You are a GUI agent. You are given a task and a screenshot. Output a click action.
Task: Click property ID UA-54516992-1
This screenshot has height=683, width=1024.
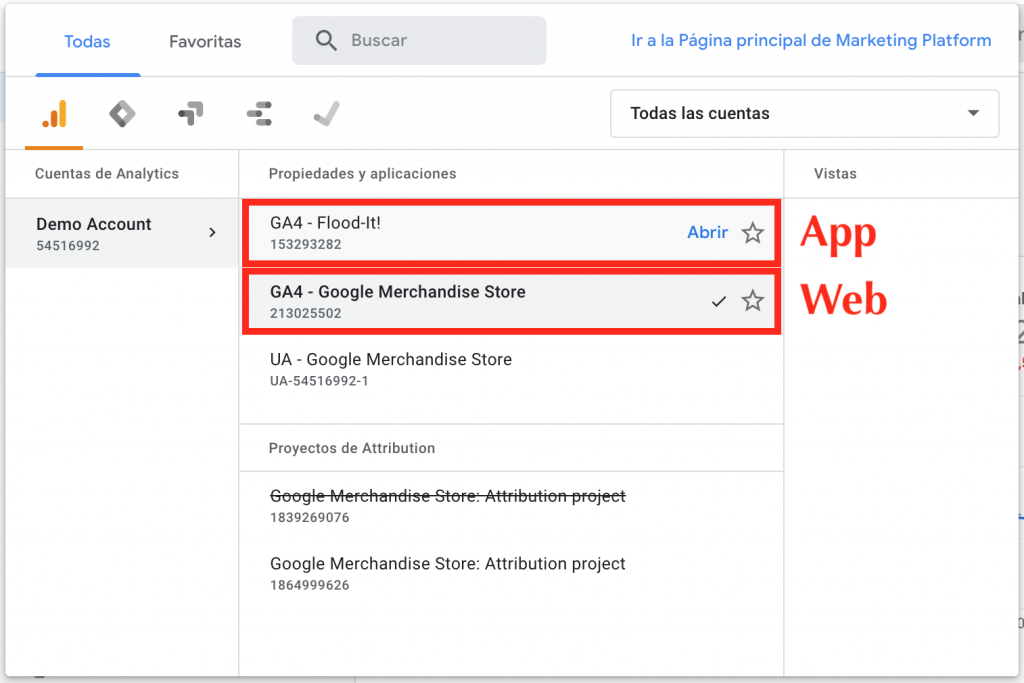[x=319, y=381]
